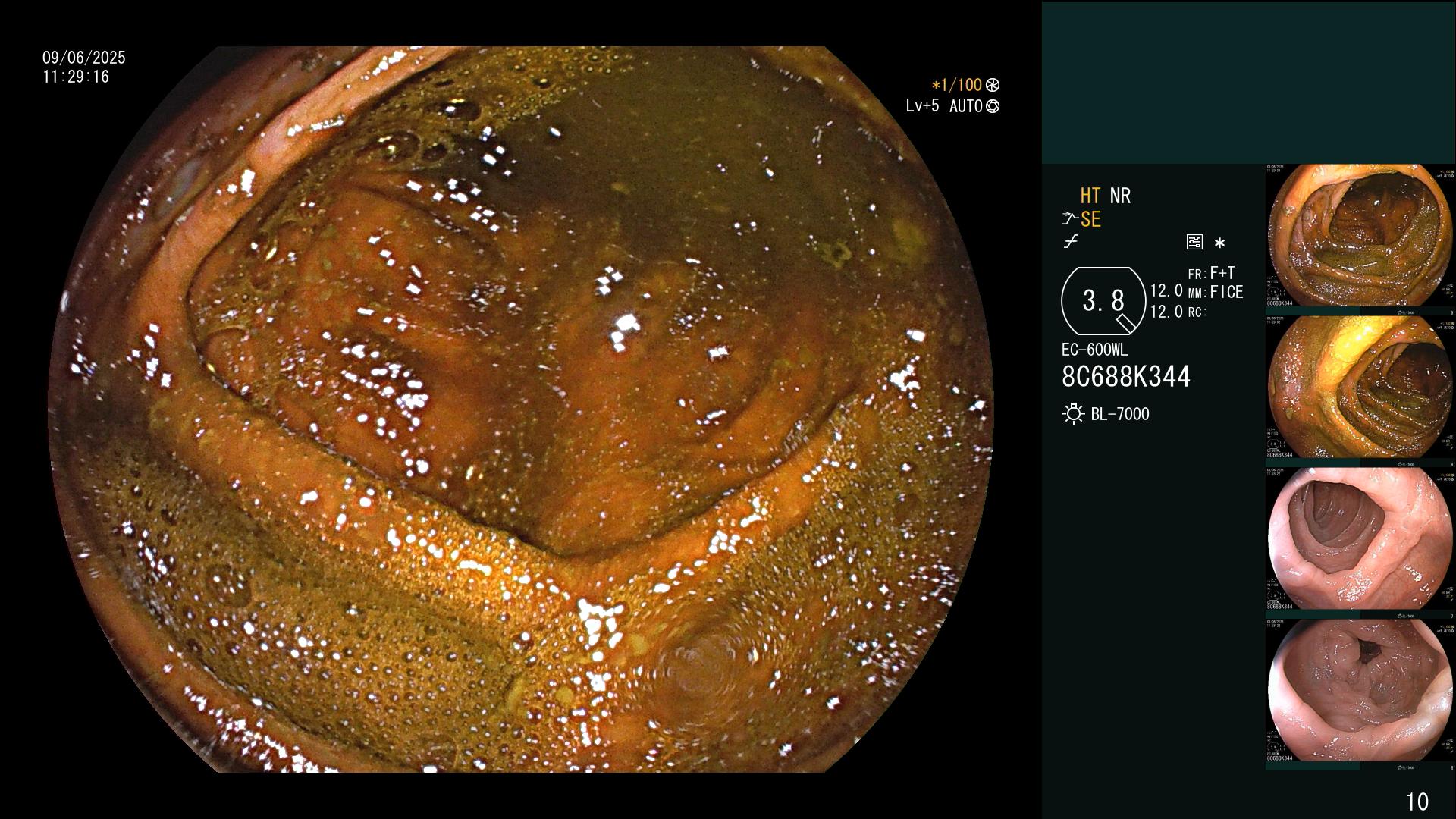Click the settings list icon beside the asterisk
The height and width of the screenshot is (819, 1456).
point(1194,242)
